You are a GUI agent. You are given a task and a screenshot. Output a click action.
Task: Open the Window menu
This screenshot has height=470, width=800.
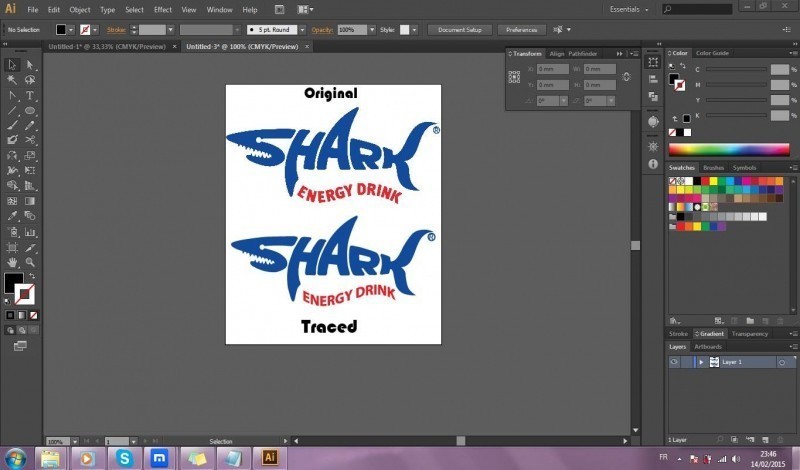pyautogui.click(x=219, y=10)
